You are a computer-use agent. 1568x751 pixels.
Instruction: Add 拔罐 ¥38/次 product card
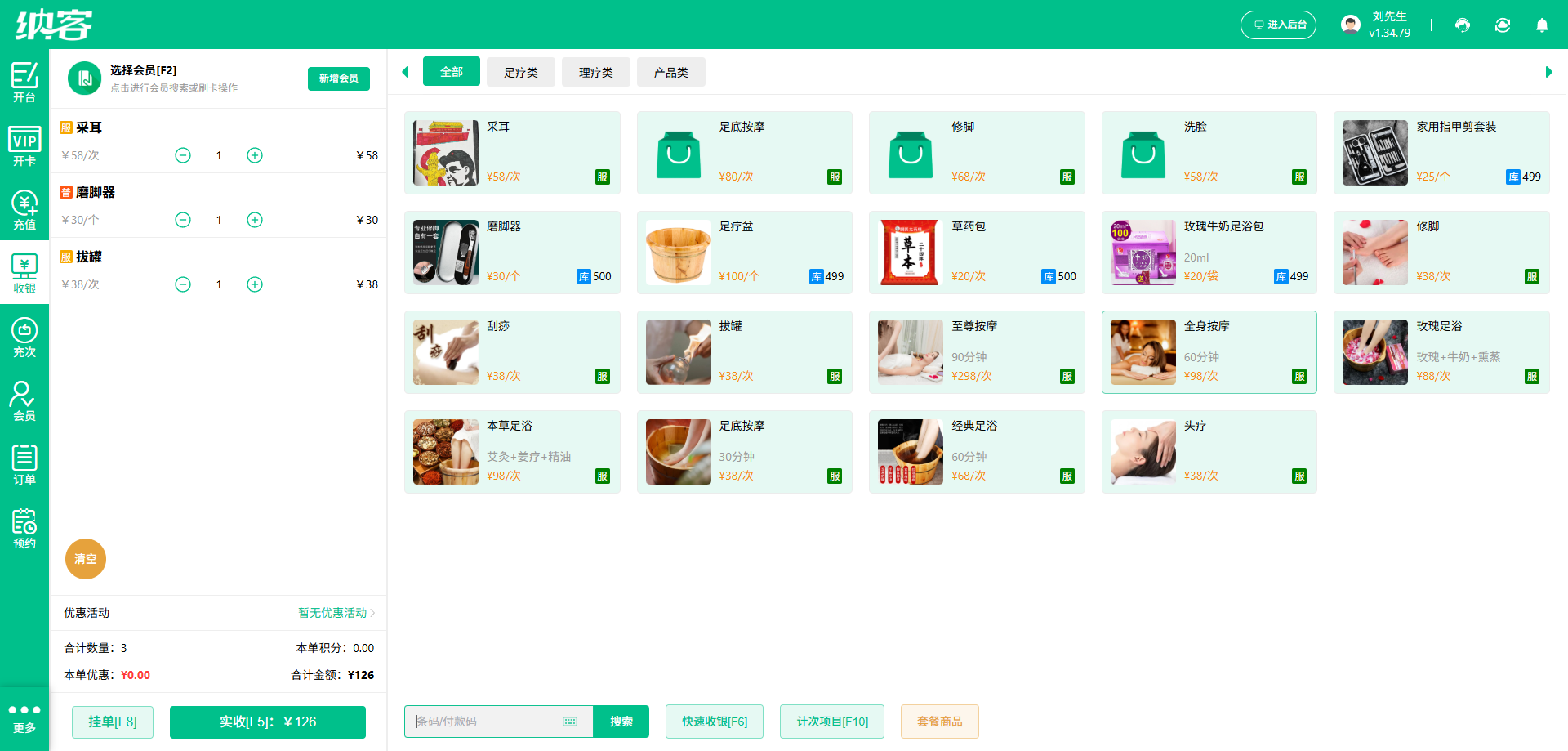(x=745, y=352)
